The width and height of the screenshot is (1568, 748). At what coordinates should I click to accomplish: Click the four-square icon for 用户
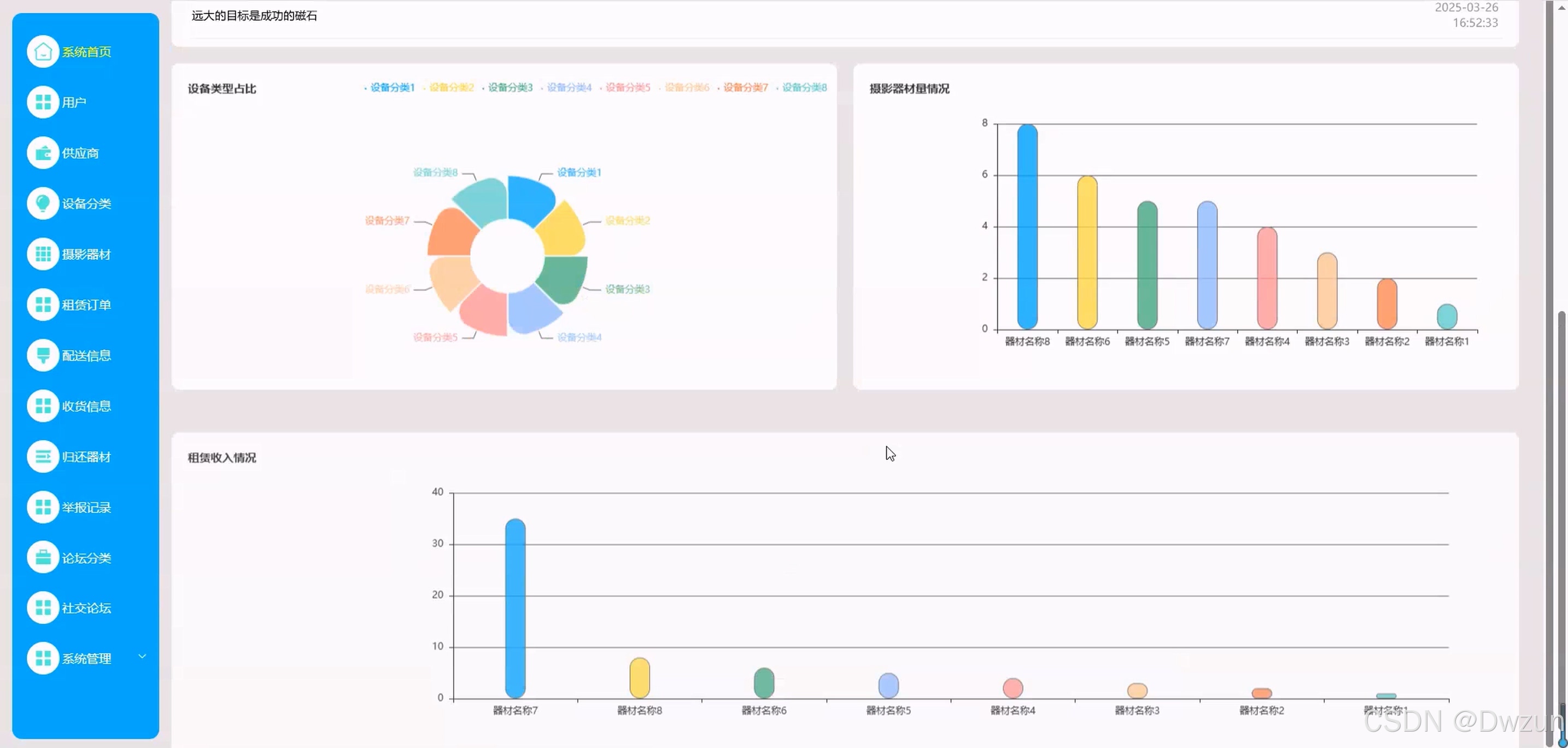point(43,102)
